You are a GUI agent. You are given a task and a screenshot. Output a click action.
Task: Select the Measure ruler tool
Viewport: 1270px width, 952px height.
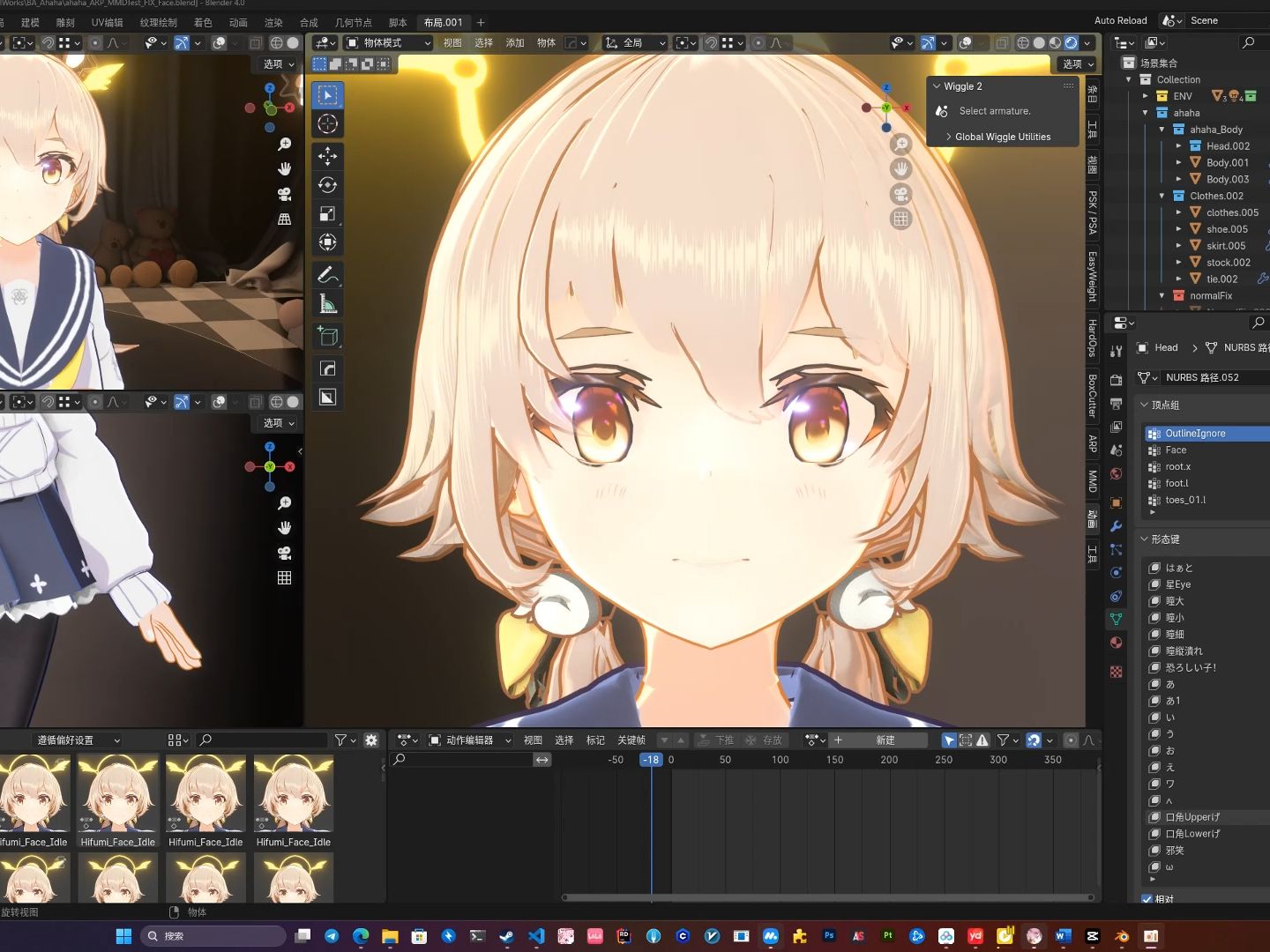click(x=327, y=304)
